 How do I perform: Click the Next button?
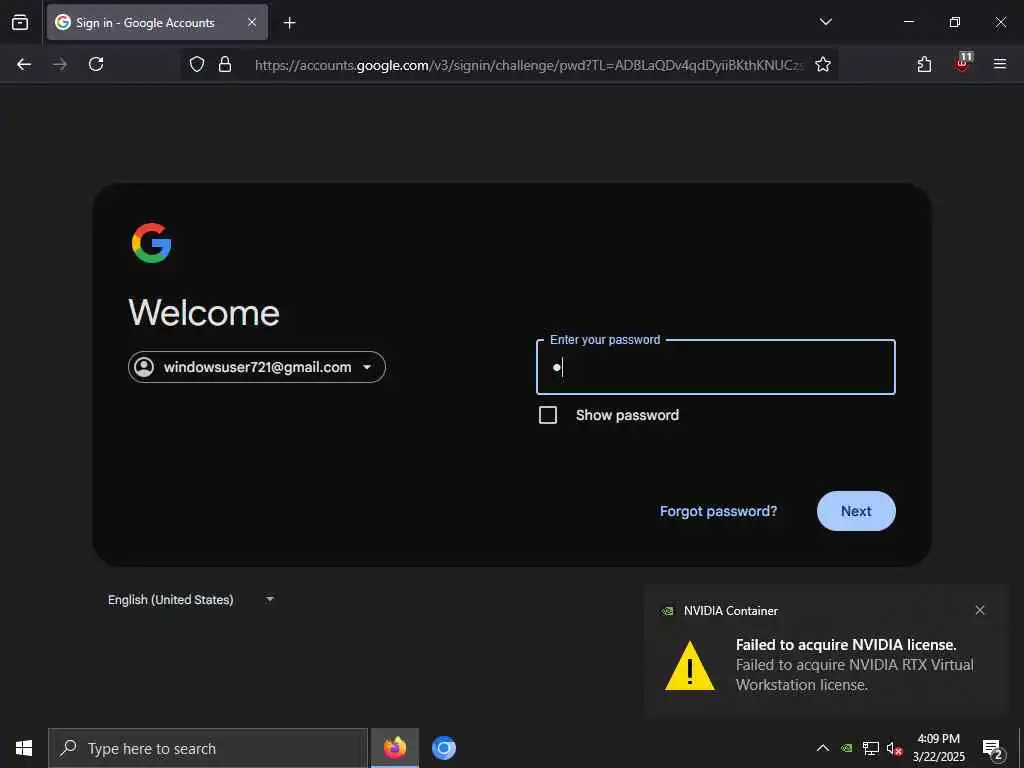click(856, 511)
